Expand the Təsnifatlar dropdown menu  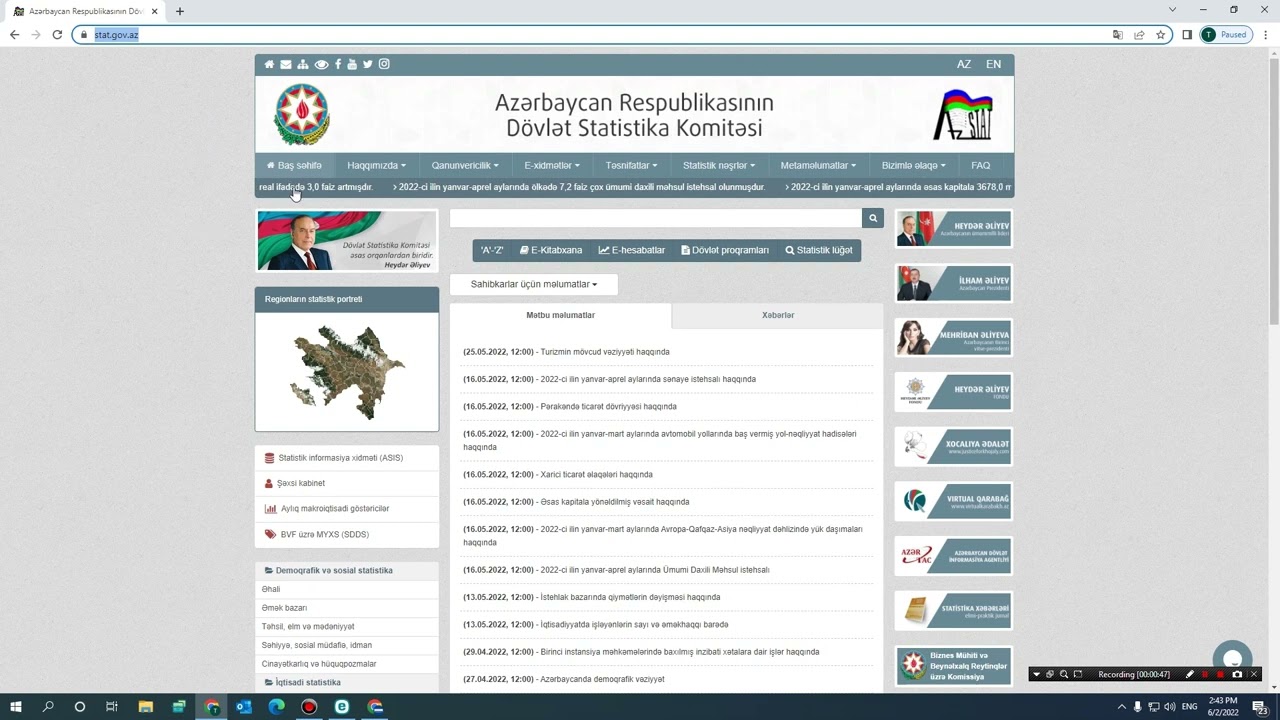pyautogui.click(x=631, y=165)
